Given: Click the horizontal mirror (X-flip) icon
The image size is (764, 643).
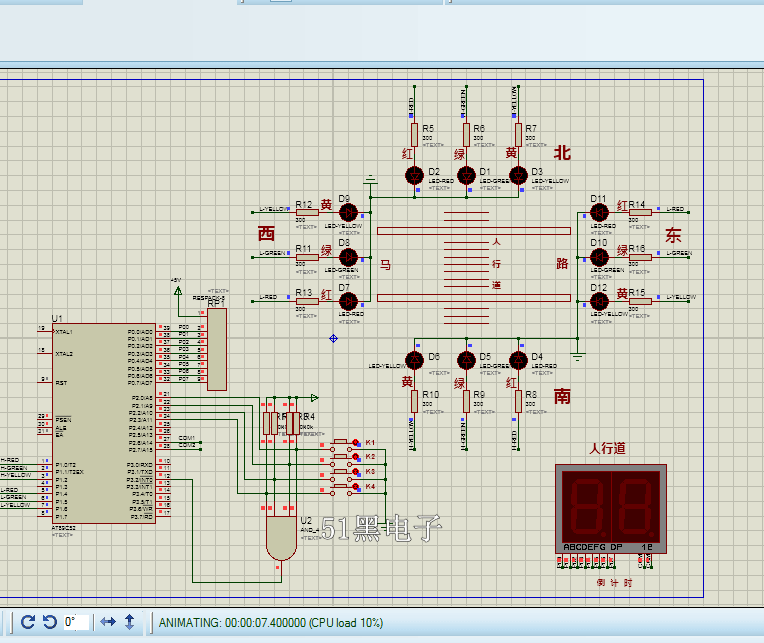Looking at the screenshot, I should pyautogui.click(x=108, y=622).
